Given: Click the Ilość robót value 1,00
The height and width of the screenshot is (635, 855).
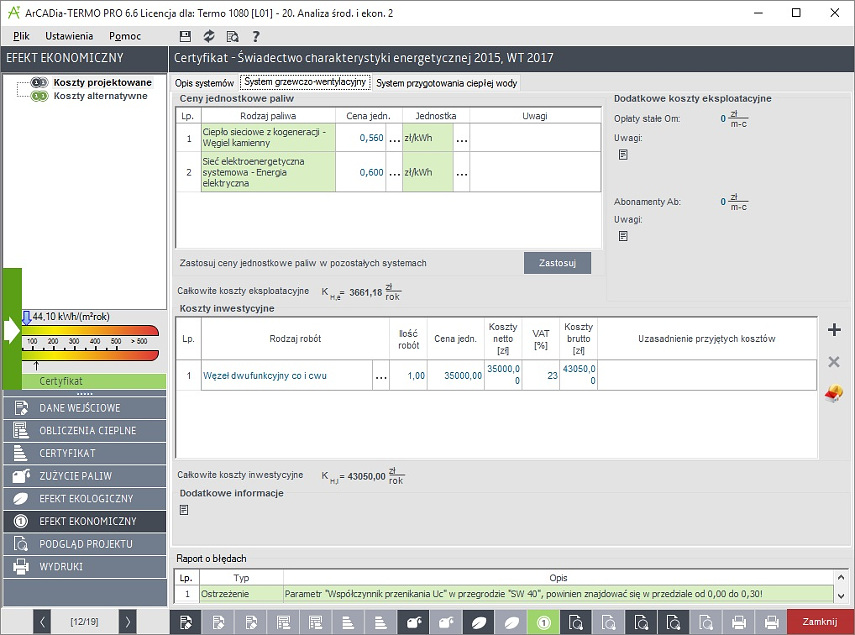Looking at the screenshot, I should pyautogui.click(x=408, y=376).
